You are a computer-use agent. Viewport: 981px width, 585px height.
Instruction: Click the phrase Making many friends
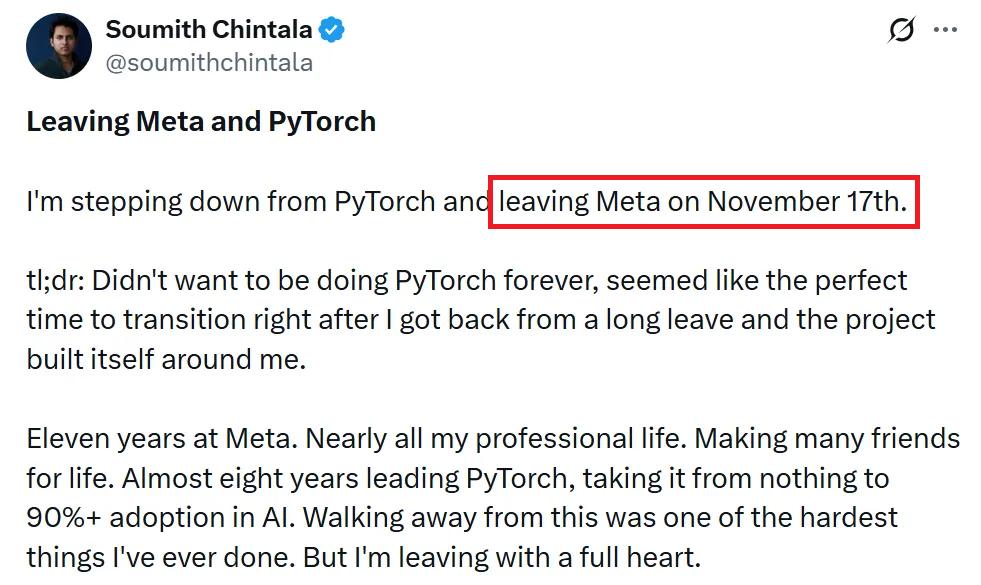(827, 439)
